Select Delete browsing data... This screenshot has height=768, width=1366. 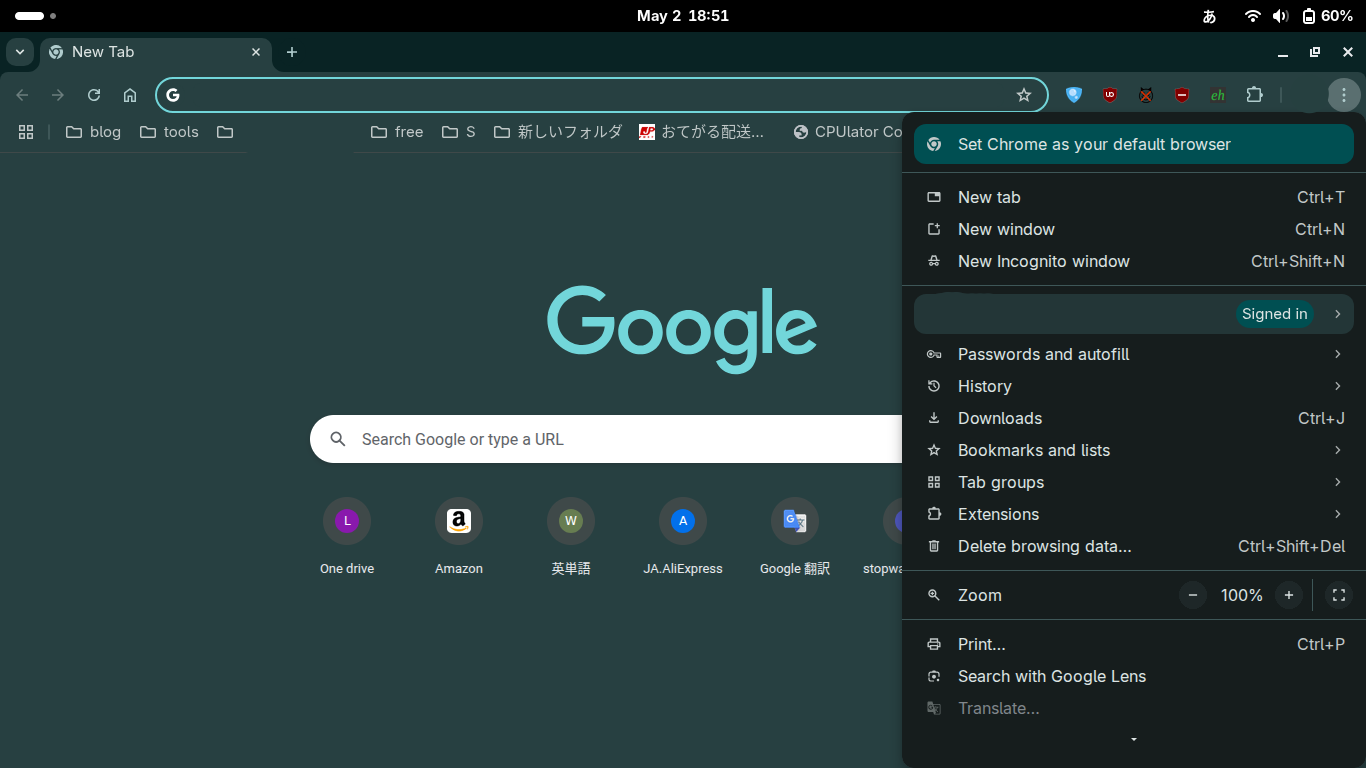click(x=1134, y=546)
